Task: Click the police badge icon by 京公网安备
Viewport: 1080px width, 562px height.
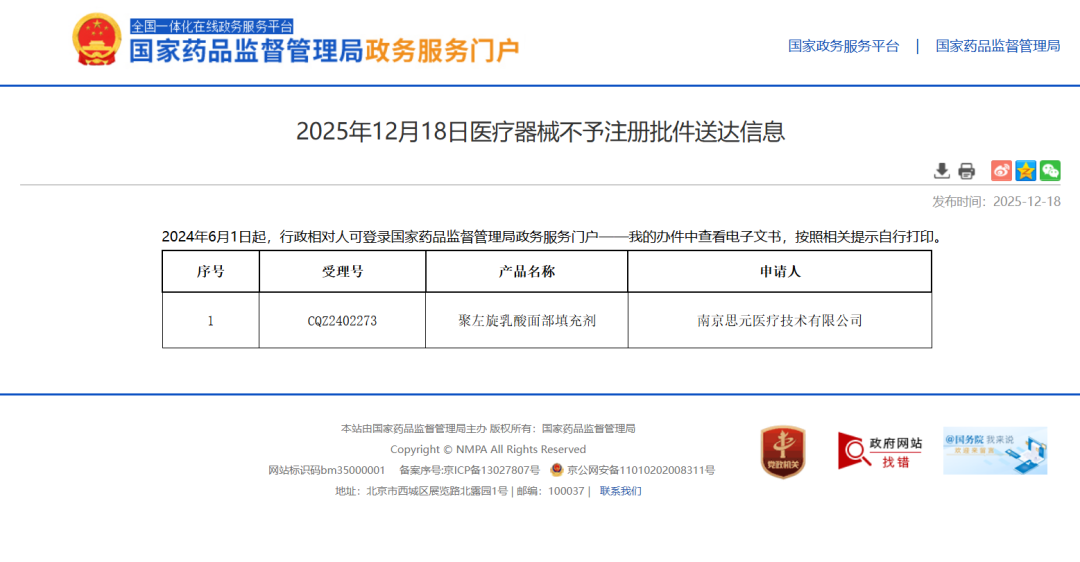Action: 557,470
